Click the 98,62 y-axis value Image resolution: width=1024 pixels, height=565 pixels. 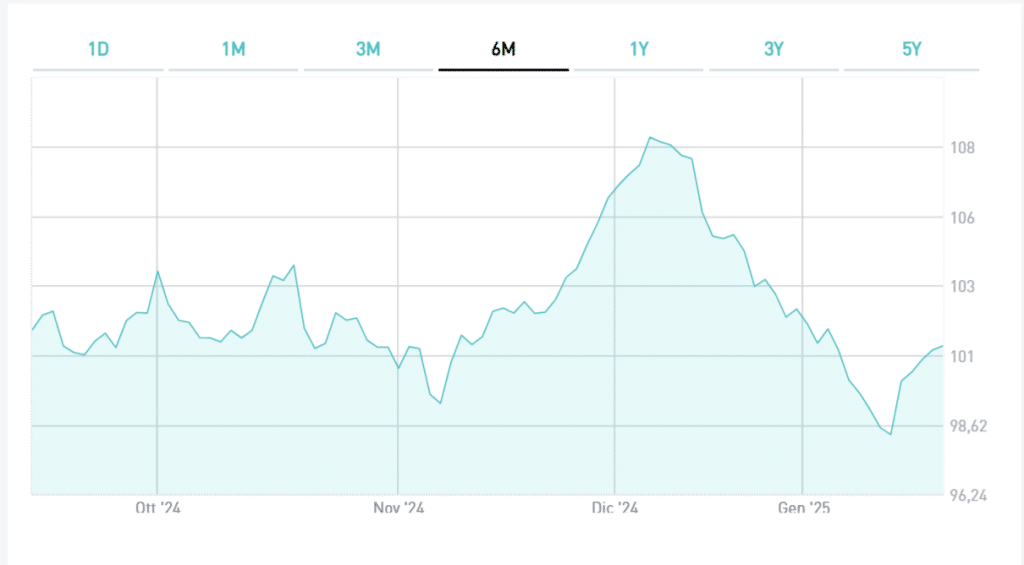click(x=967, y=427)
